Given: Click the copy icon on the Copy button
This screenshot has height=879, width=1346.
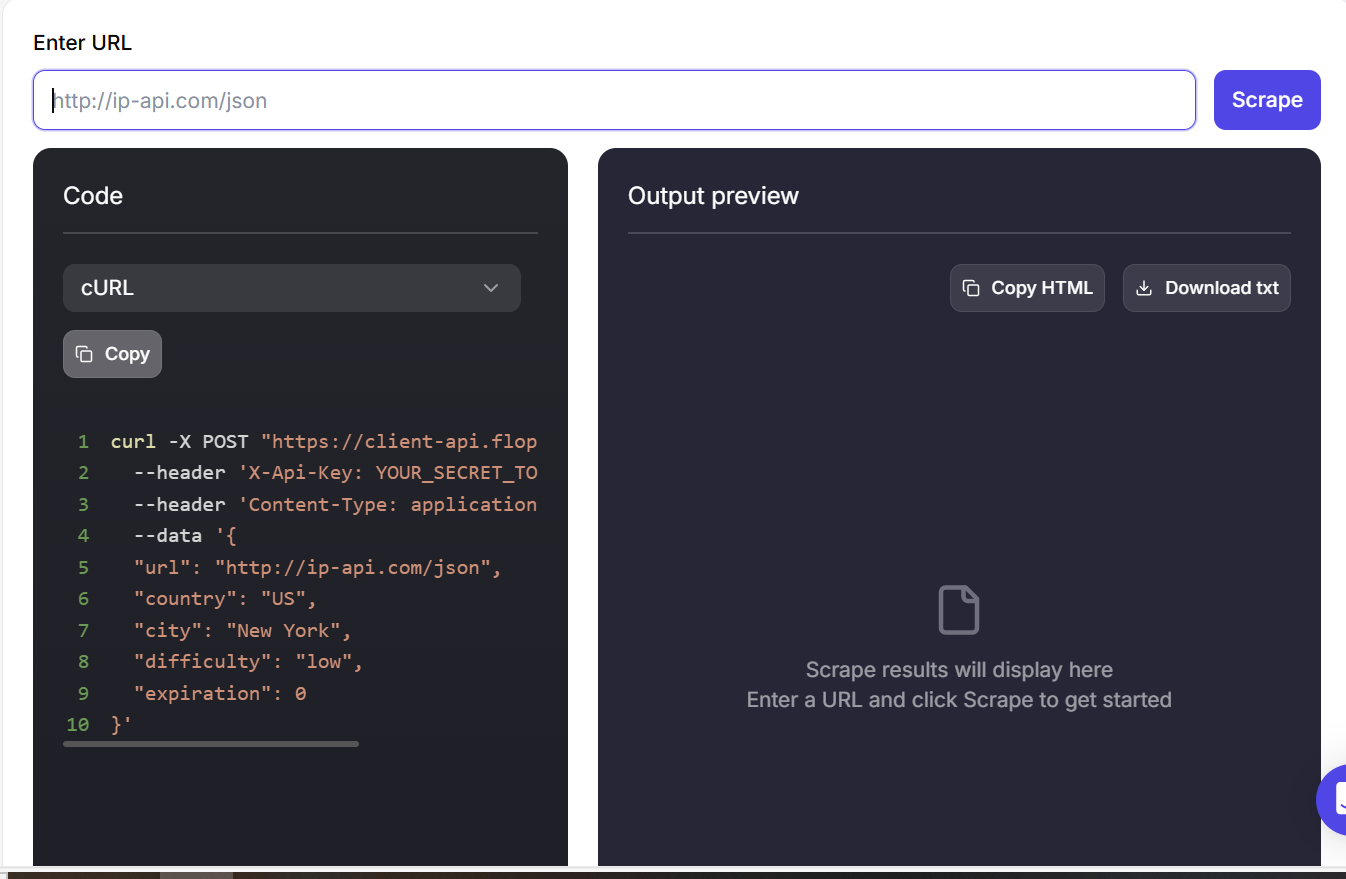Looking at the screenshot, I should click(85, 353).
